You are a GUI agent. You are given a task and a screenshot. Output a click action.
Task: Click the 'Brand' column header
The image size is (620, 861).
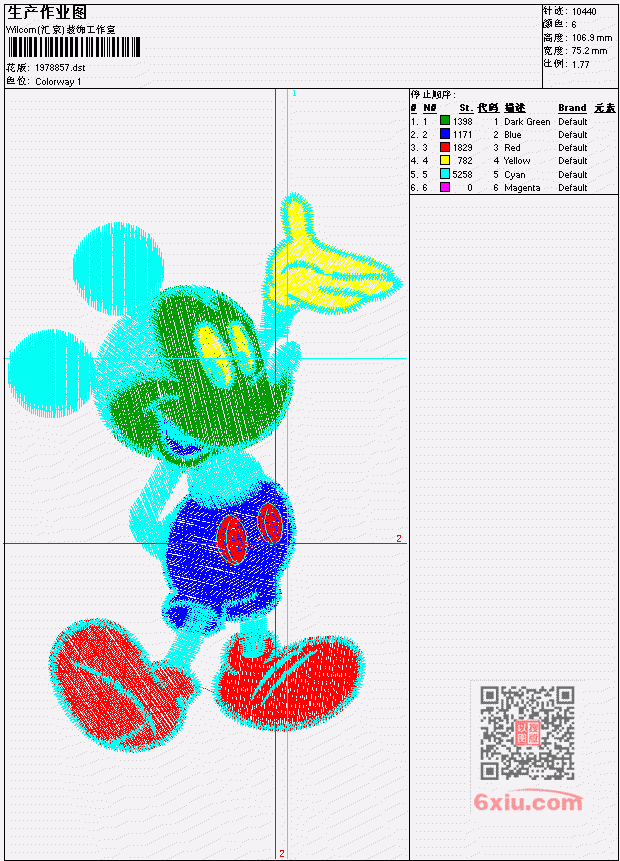pos(572,108)
